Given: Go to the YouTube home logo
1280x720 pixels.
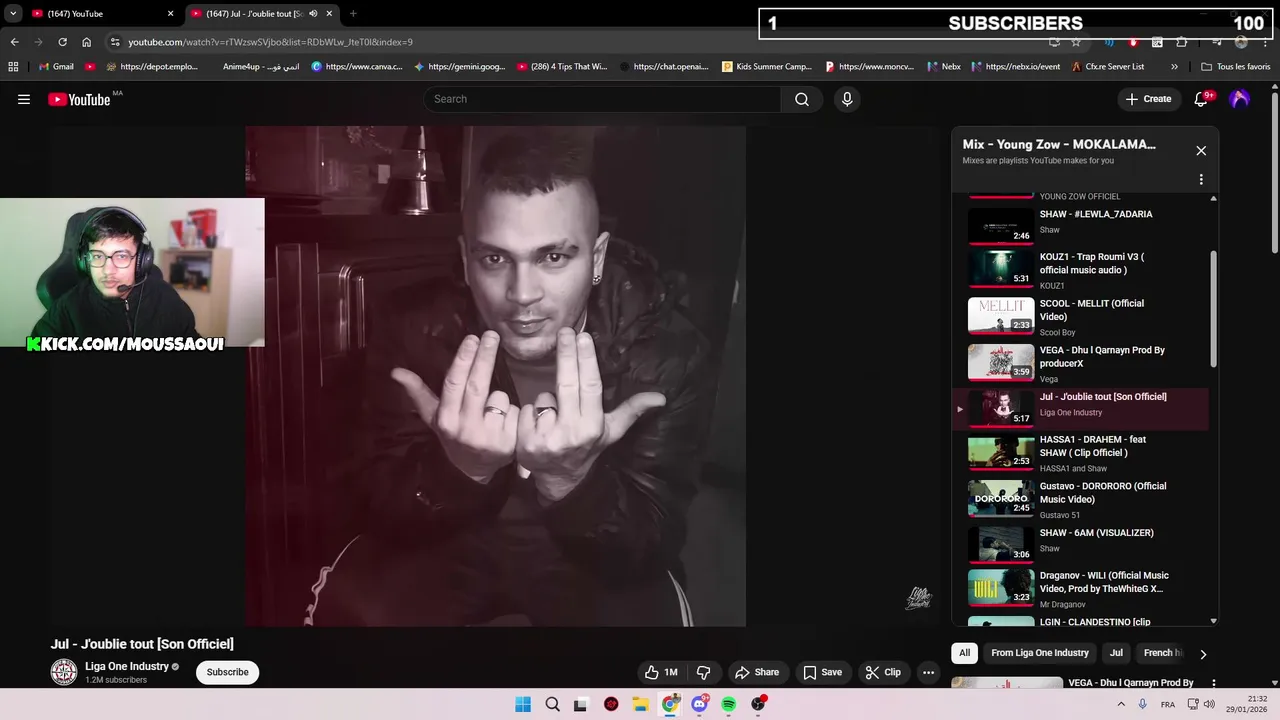Looking at the screenshot, I should 79,99.
